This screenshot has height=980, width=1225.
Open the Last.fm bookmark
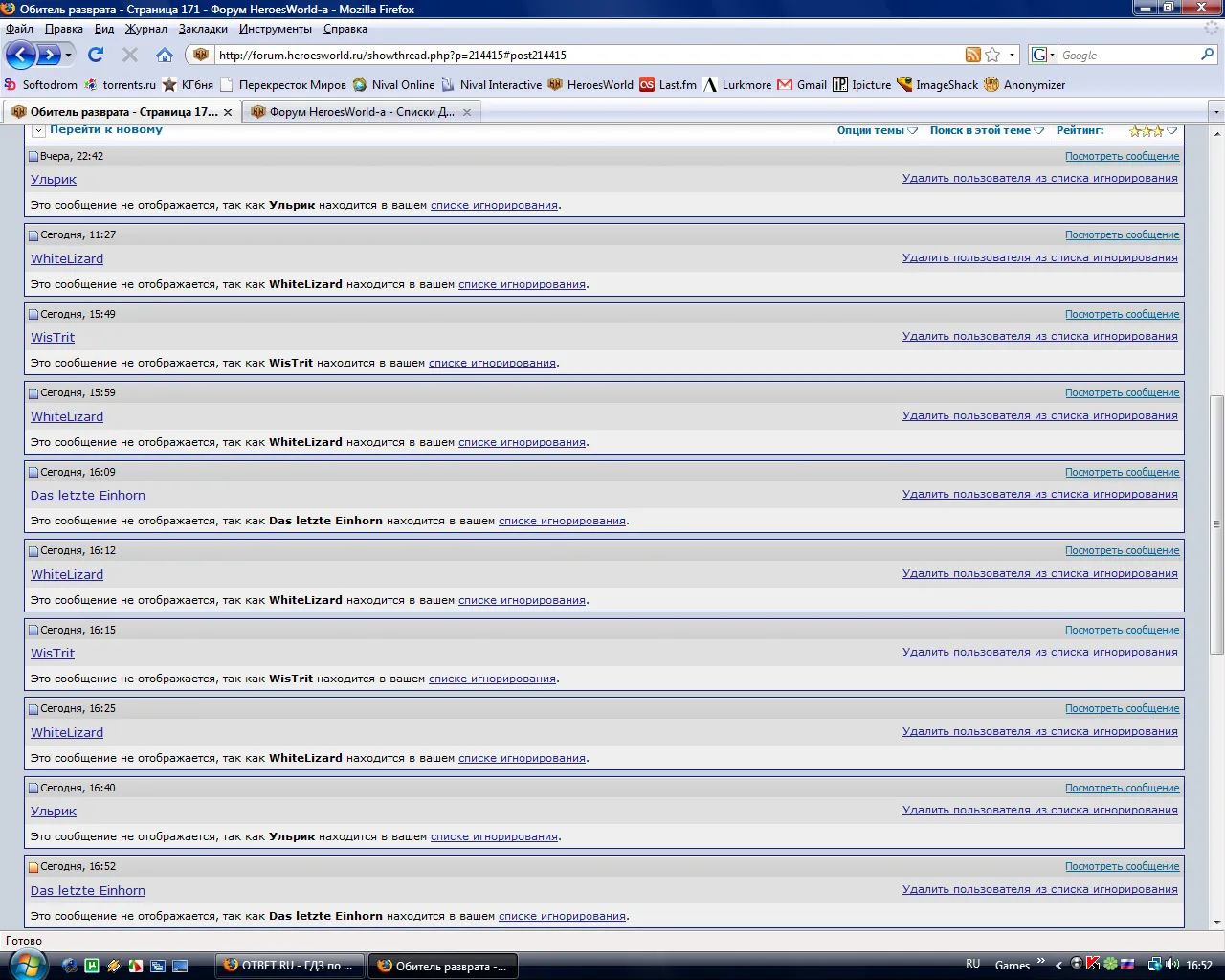pos(668,84)
